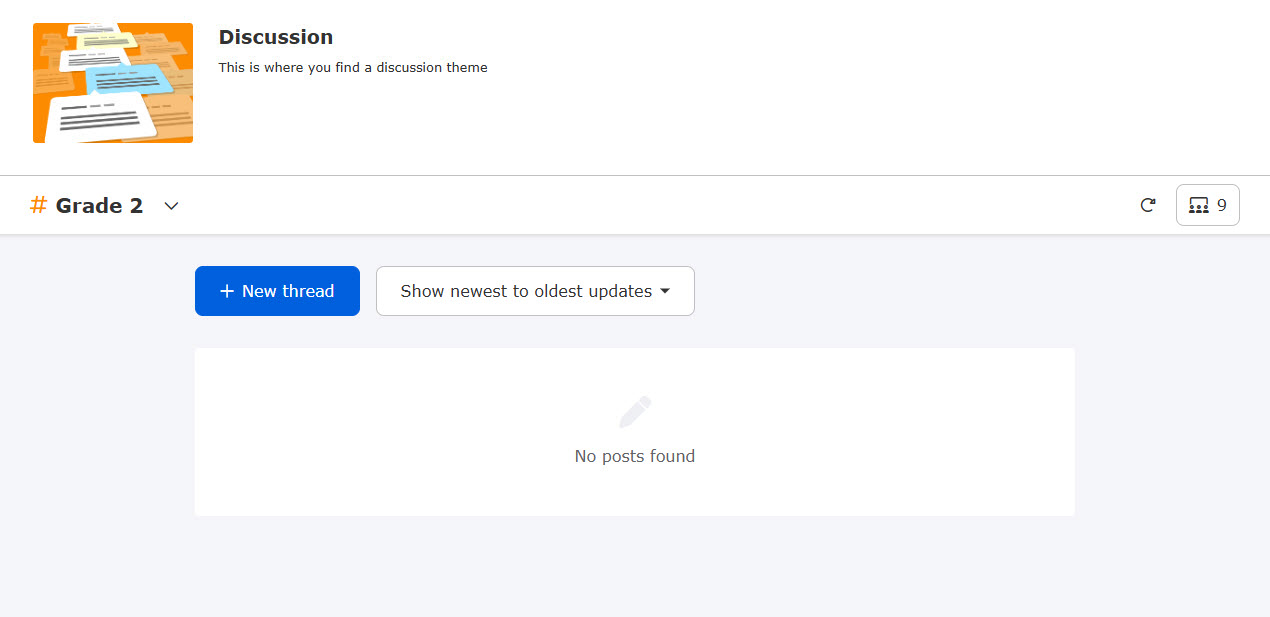Click the 'No posts found' message

pos(634,456)
